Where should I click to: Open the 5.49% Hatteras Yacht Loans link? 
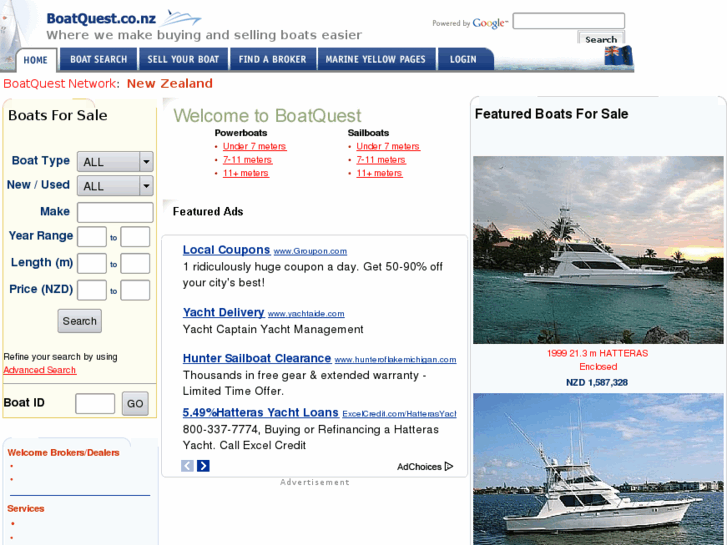coord(261,412)
